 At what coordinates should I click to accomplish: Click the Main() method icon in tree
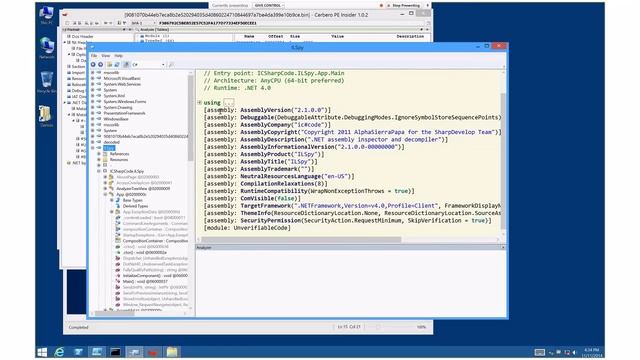(x=118, y=282)
